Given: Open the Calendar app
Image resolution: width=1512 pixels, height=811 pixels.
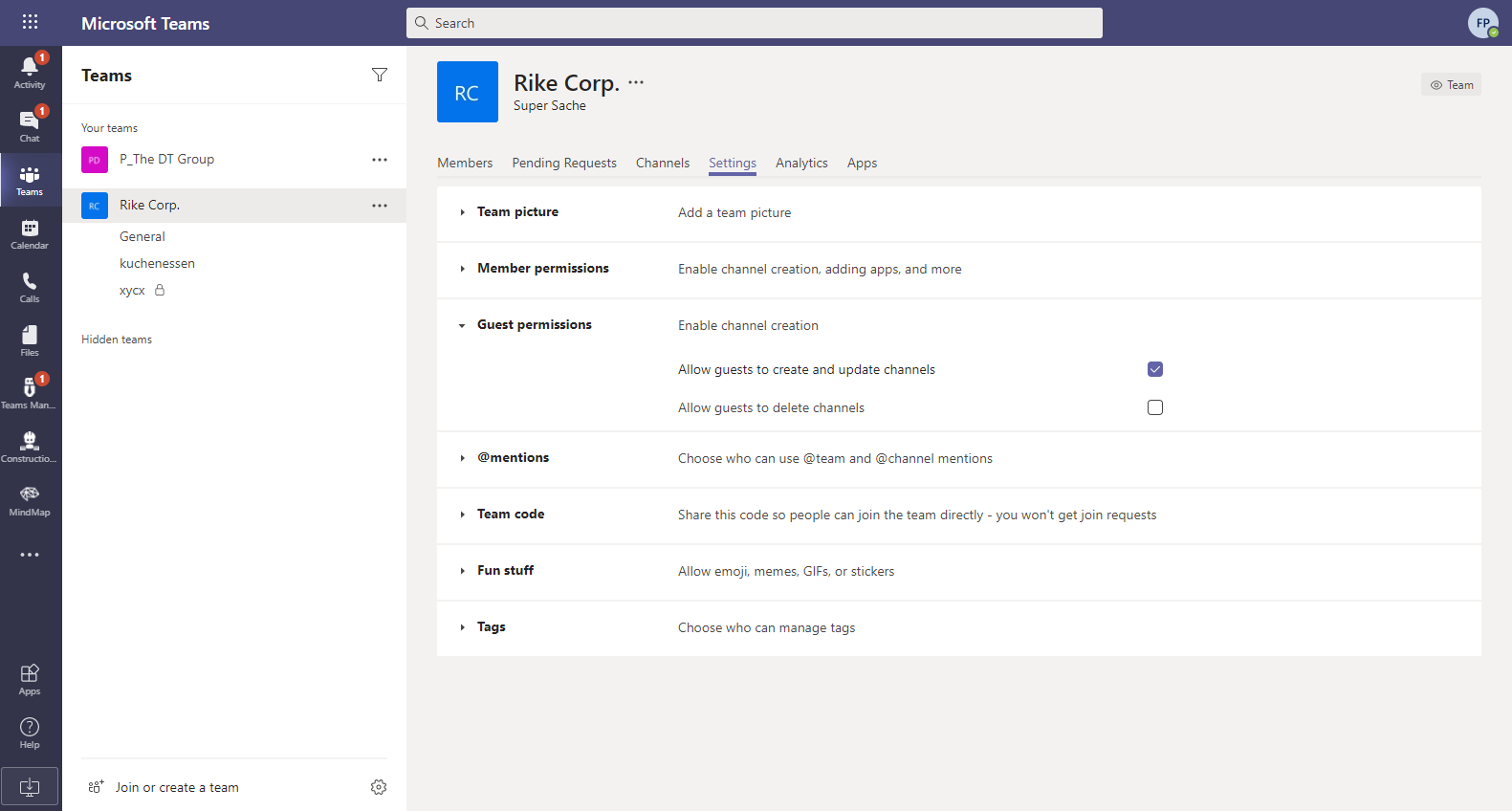Looking at the screenshot, I should (x=30, y=233).
